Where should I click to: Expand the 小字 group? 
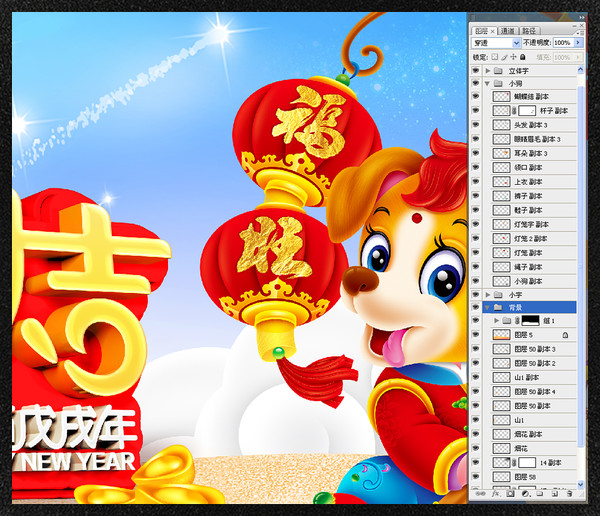488,295
